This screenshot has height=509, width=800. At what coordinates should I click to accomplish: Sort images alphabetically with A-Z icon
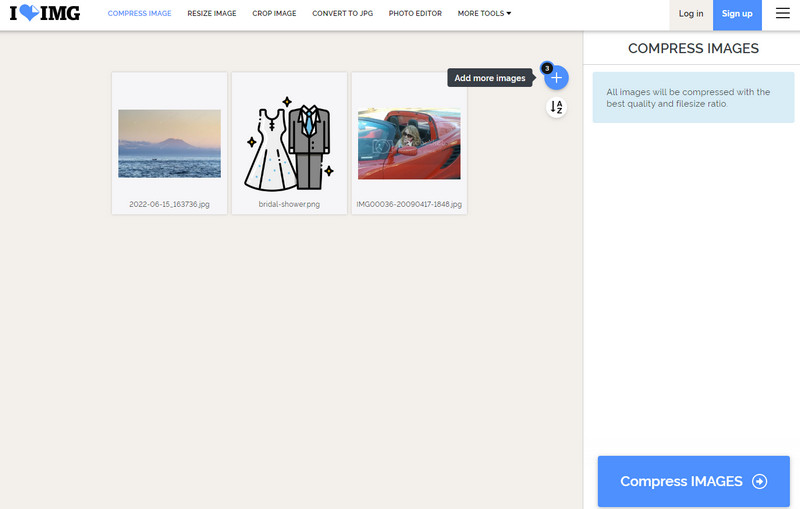tap(557, 107)
